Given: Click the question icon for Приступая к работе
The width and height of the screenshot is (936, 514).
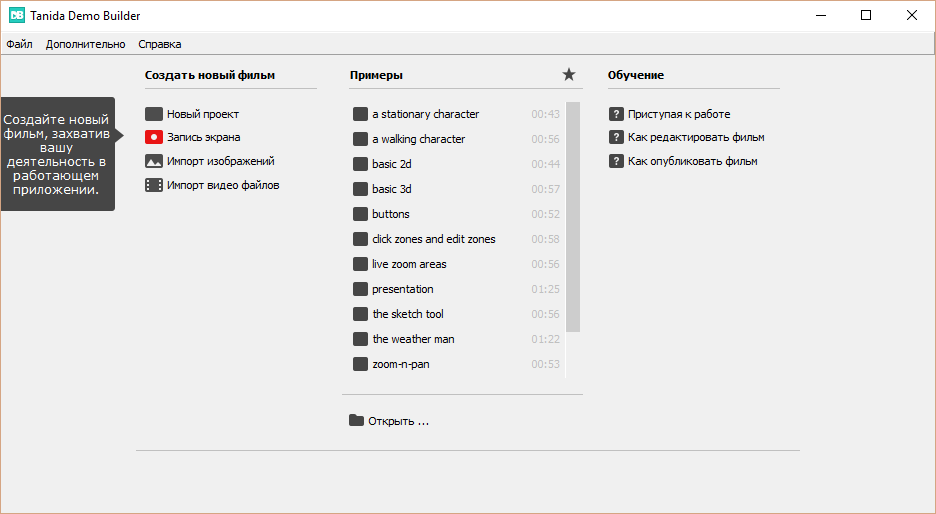Looking at the screenshot, I should [616, 114].
